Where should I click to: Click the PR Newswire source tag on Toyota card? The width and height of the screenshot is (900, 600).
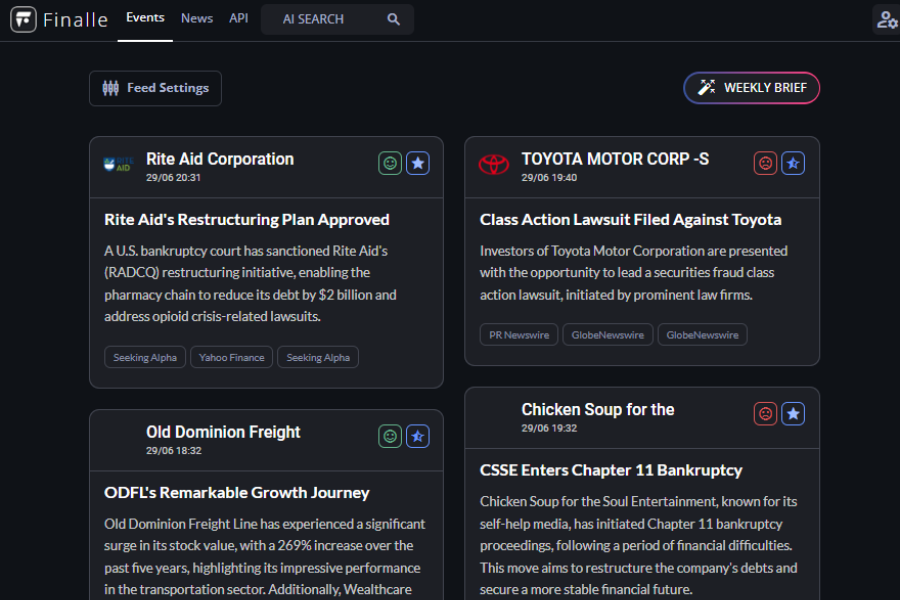click(518, 334)
